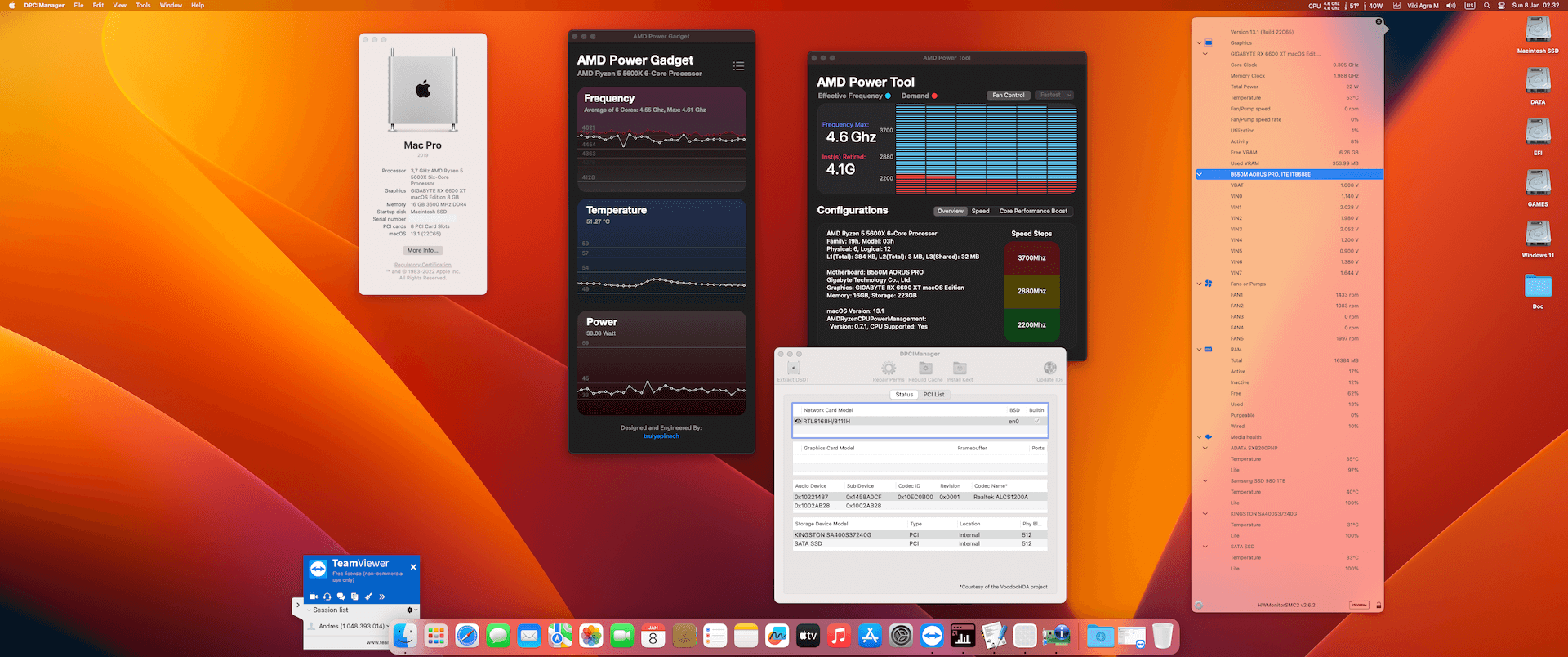Collapse Fans or Pumps group

tap(1200, 284)
